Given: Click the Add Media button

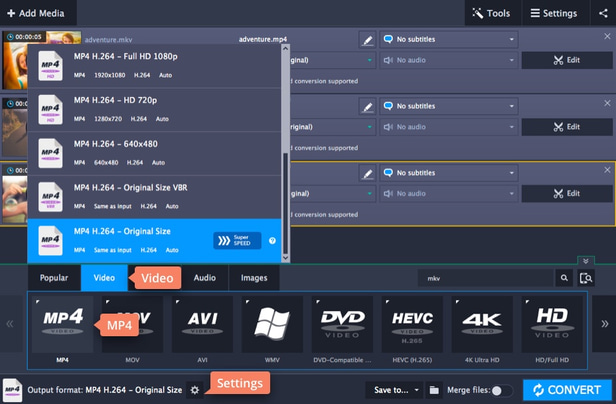Looking at the screenshot, I should tap(36, 13).
